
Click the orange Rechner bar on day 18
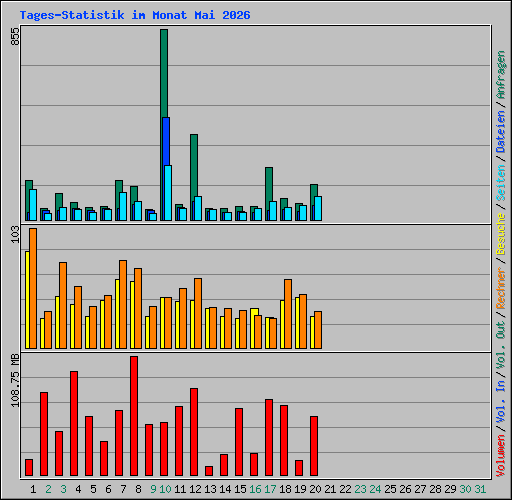[288, 314]
